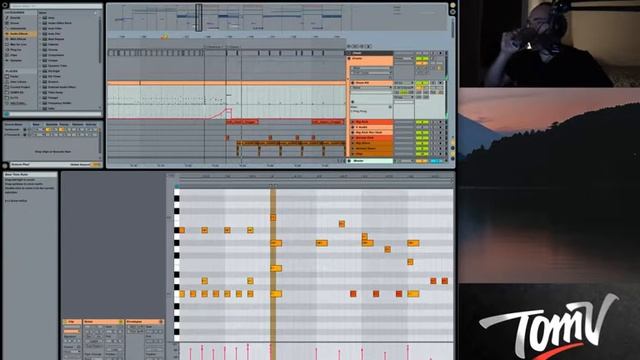Select the EQ Three device
This screenshot has height=360, width=640.
(x=54, y=76)
